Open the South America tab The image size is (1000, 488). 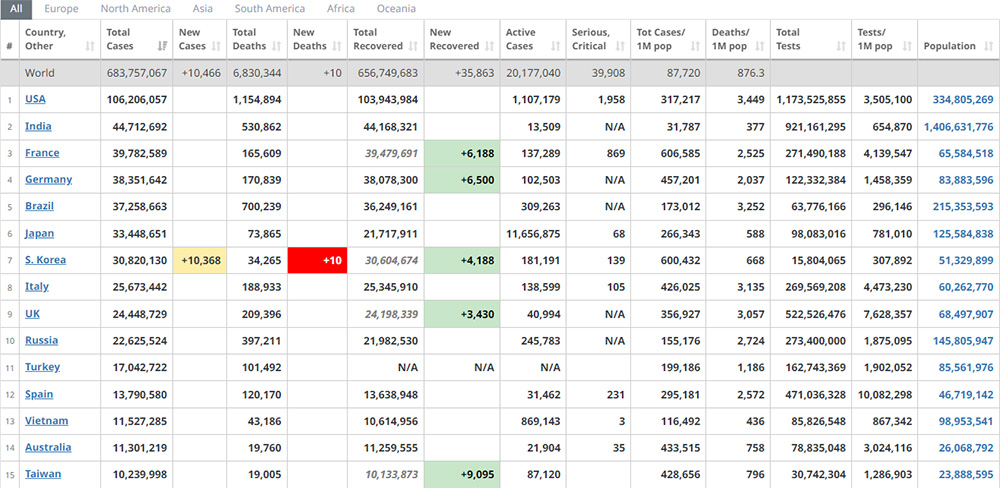click(270, 9)
